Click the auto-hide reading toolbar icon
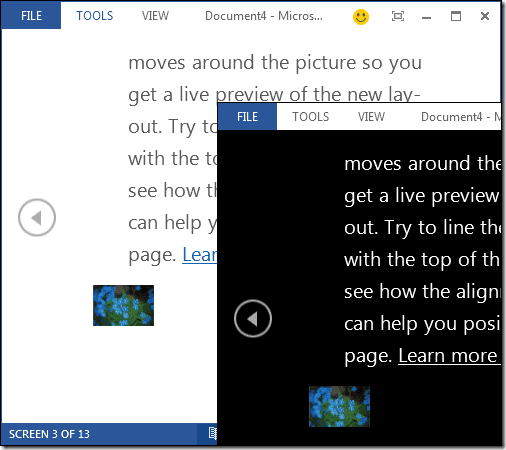 coord(398,16)
